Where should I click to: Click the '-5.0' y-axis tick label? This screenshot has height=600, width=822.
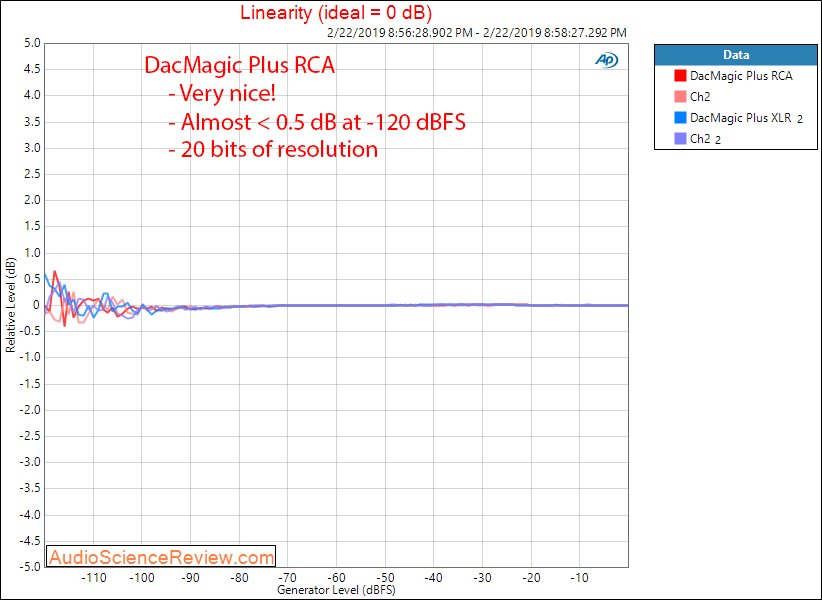[x=30, y=567]
